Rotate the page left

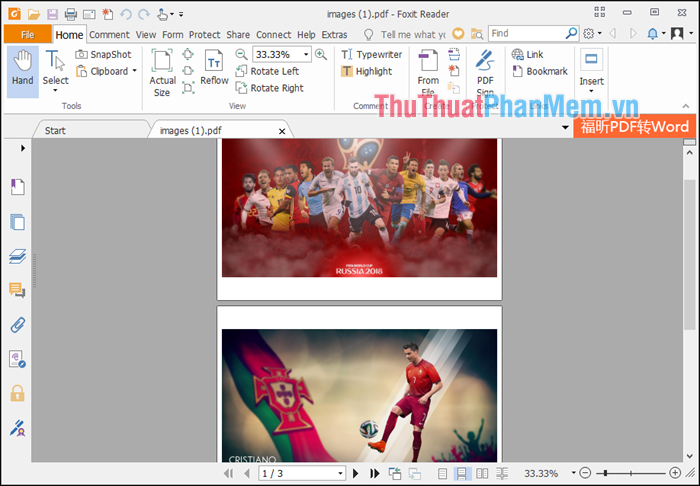[267, 71]
